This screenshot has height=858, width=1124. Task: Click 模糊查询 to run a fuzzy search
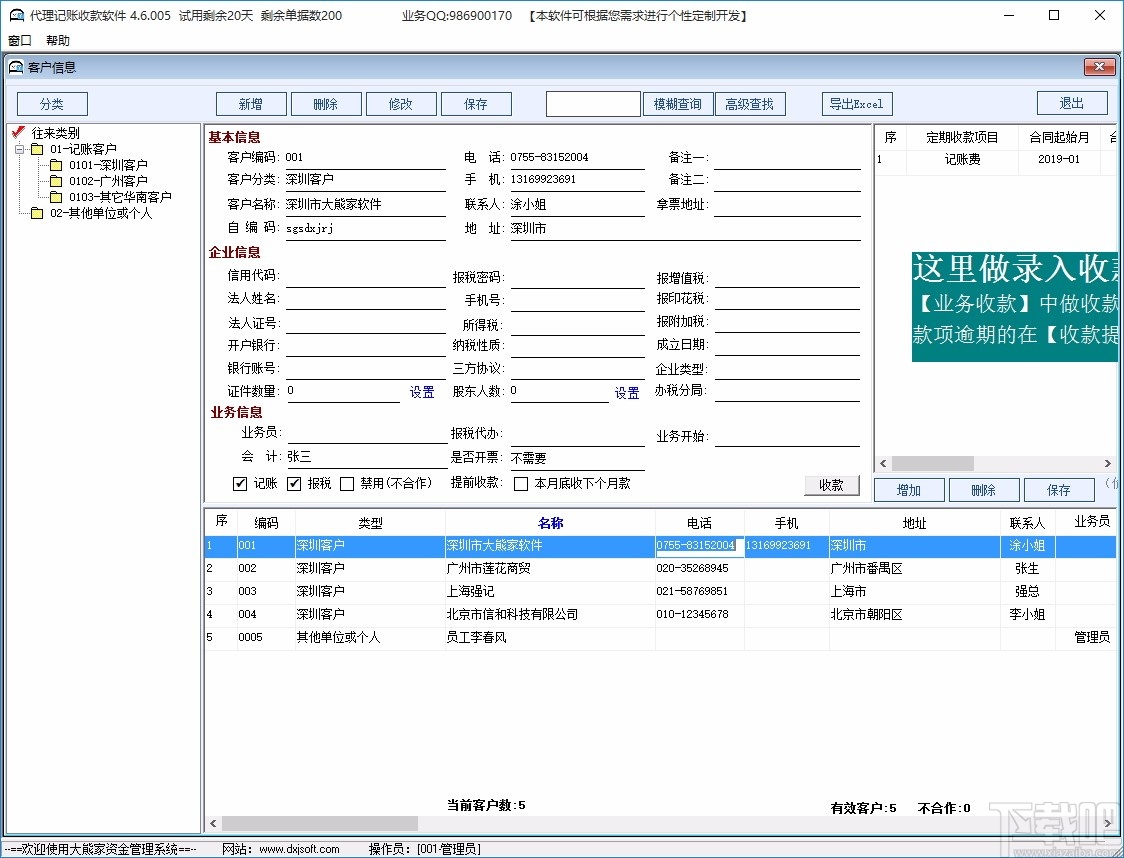point(678,103)
